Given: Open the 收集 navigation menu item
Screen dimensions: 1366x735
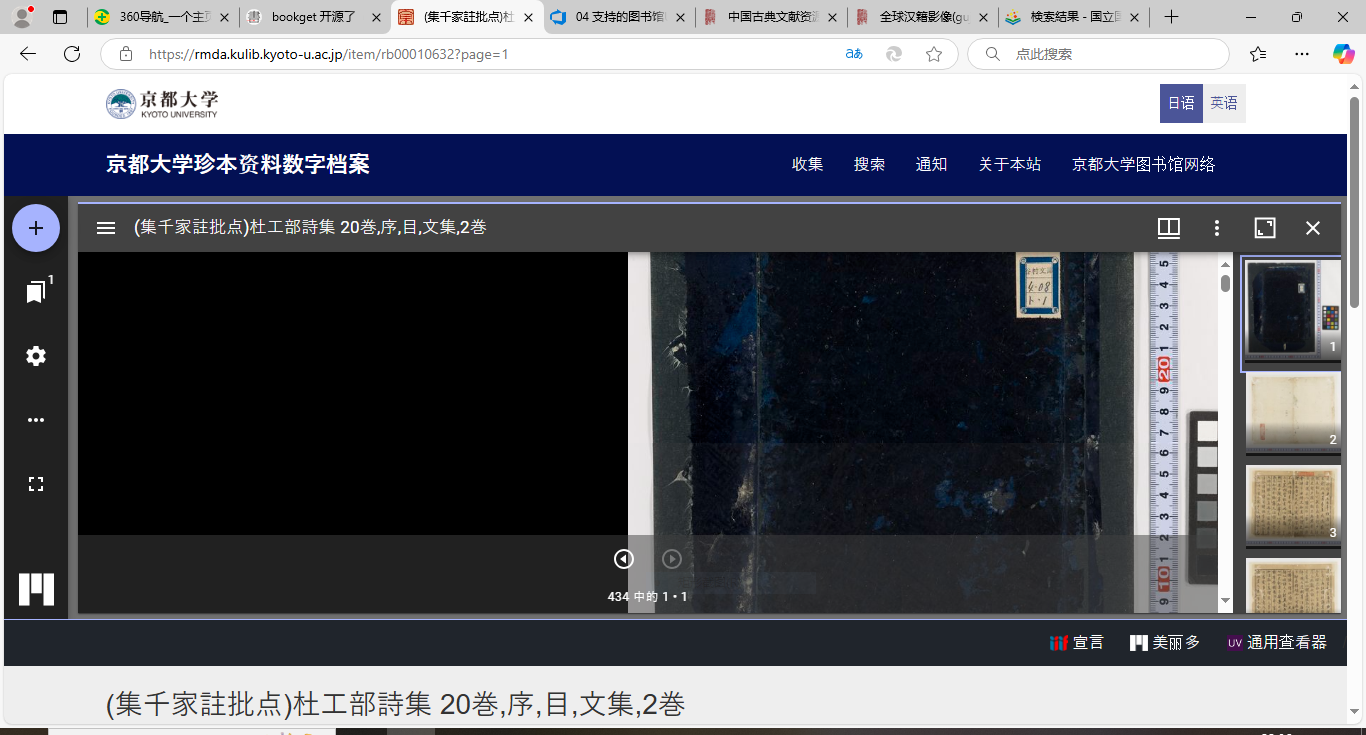Looking at the screenshot, I should coord(807,164).
